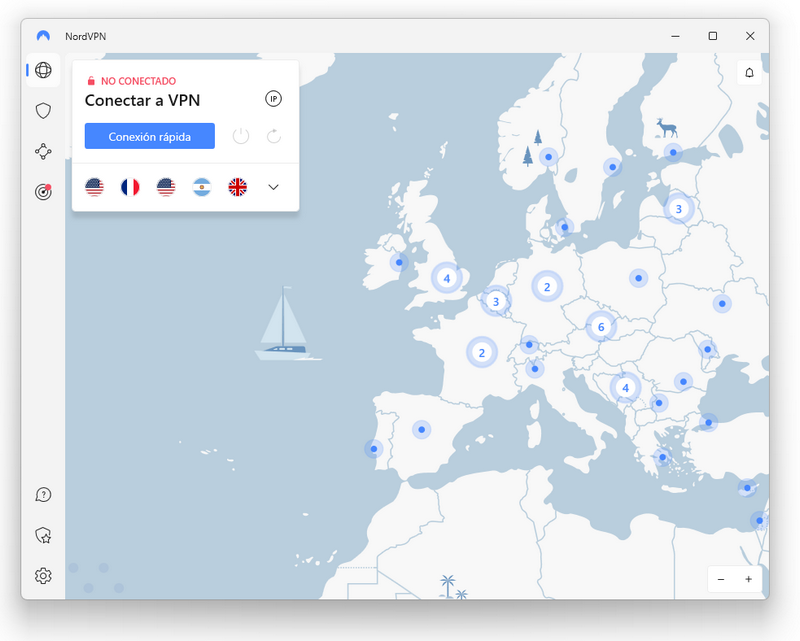Expand the recent connections chevron
800x641 pixels.
(273, 187)
